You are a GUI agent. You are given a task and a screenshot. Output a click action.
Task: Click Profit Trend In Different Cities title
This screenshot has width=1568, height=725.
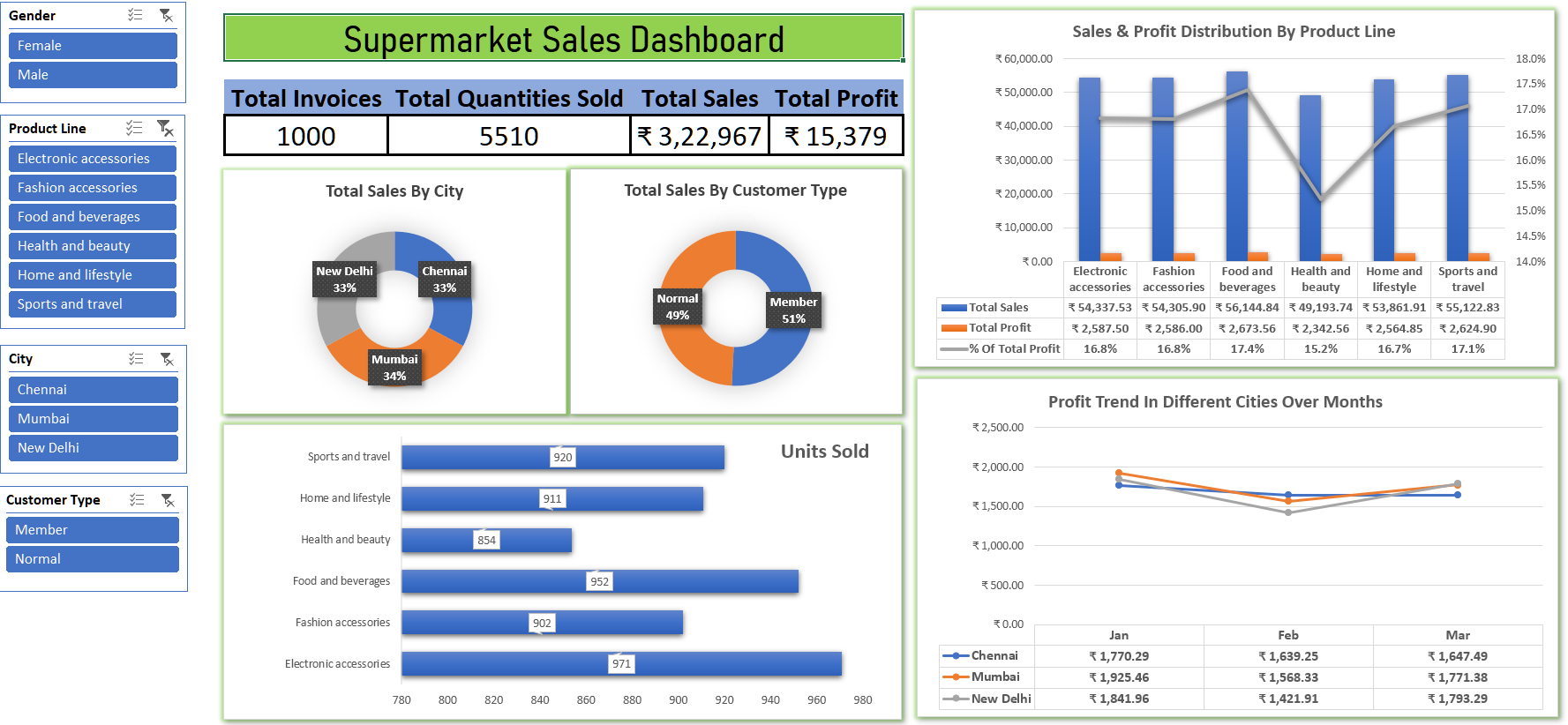1215,402
